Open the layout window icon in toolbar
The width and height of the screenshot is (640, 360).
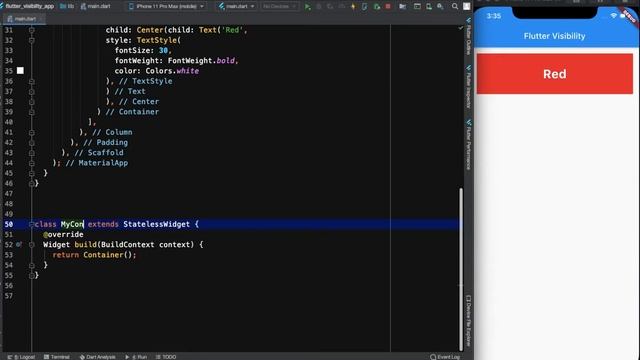click(x=417, y=7)
